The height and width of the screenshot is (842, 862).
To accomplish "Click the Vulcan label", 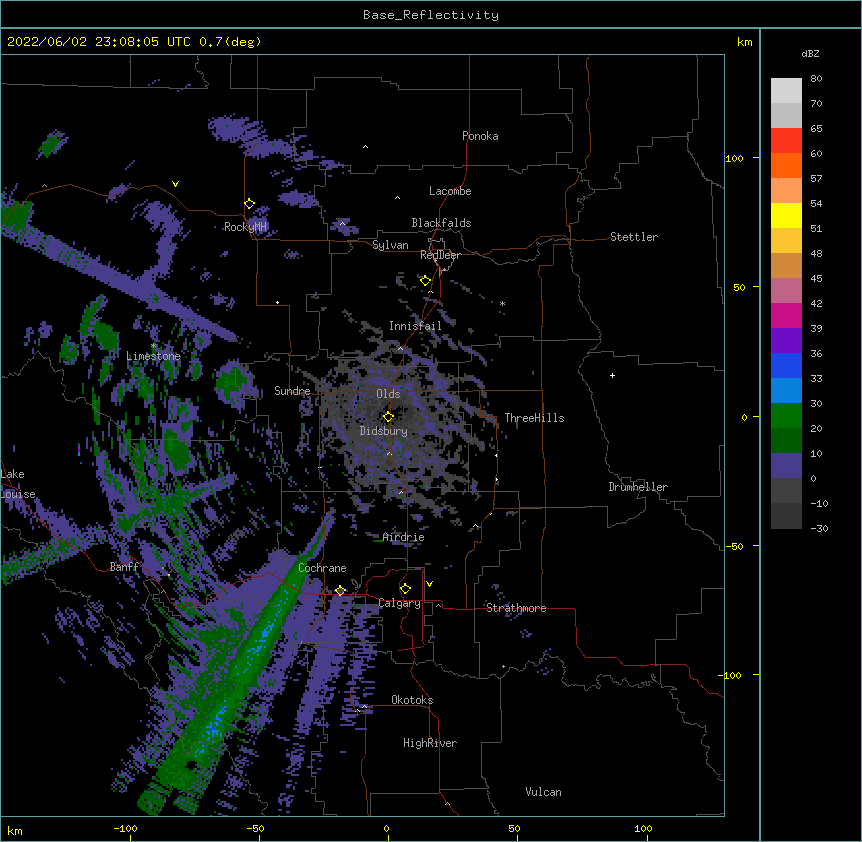I will [x=543, y=792].
